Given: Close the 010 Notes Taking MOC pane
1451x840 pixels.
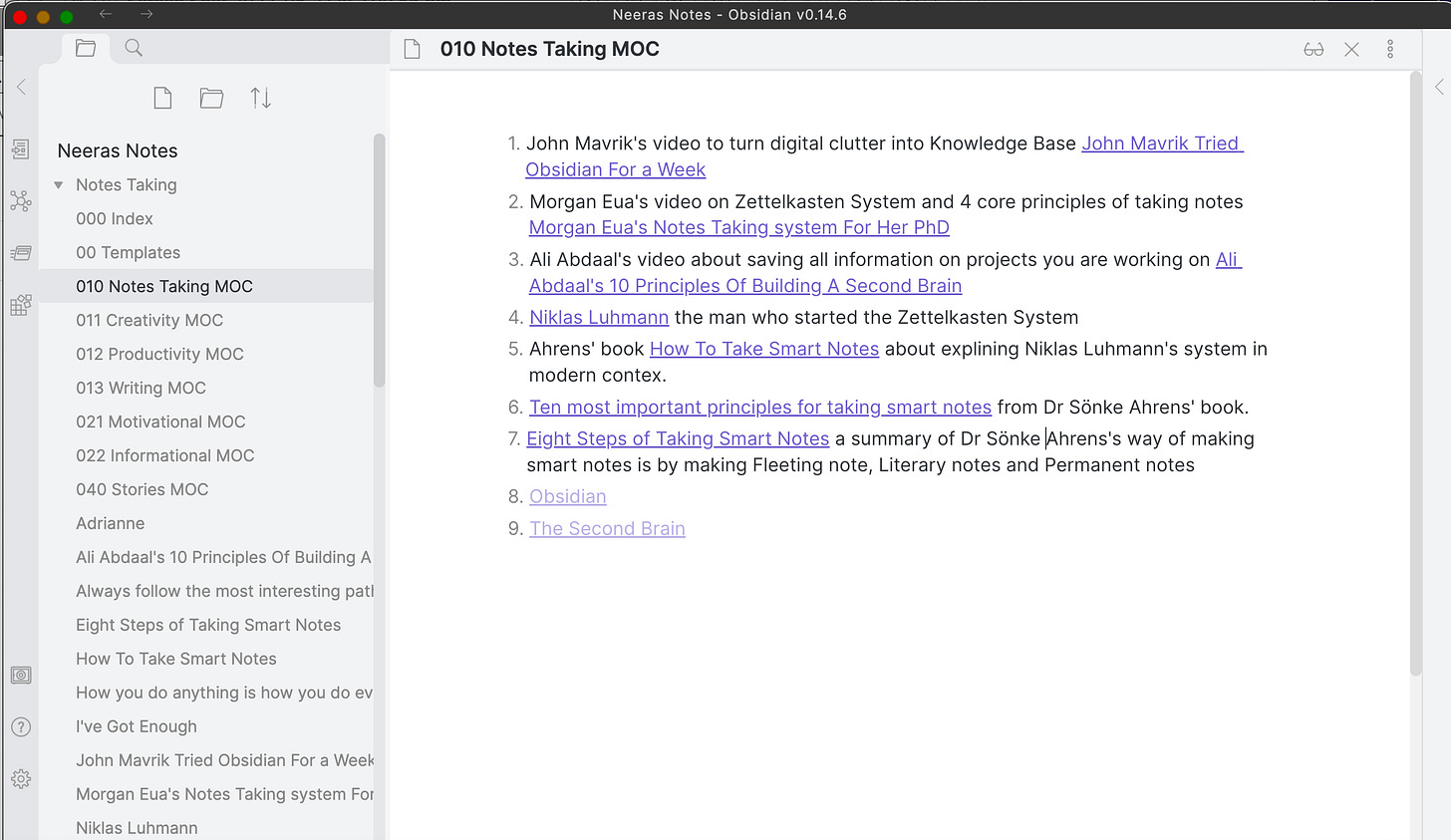Looking at the screenshot, I should (x=1351, y=49).
